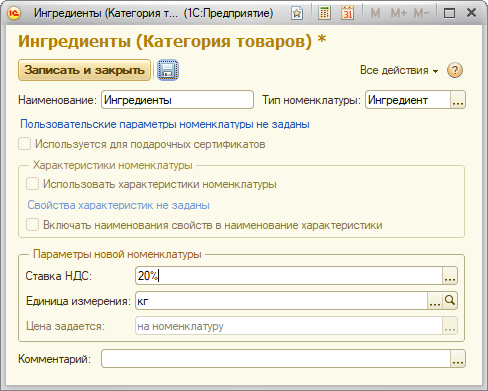Image resolution: width=488 pixels, height=391 pixels.
Task: Open Ставка НДС selection ellipsis button
Action: coord(450,276)
